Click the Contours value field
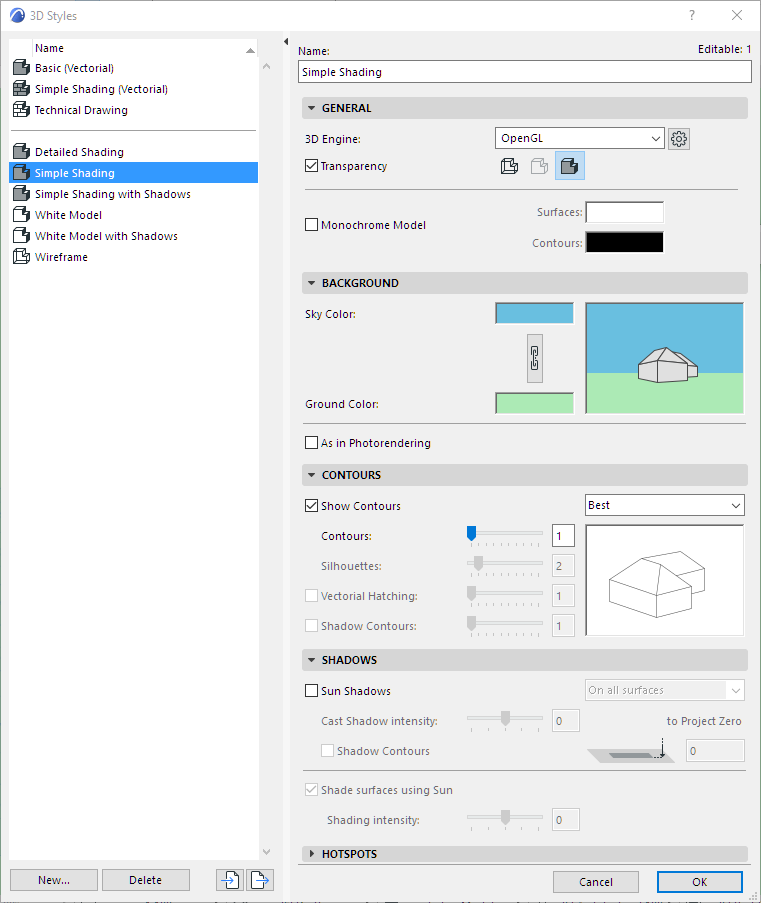The height and width of the screenshot is (903, 761). [563, 536]
